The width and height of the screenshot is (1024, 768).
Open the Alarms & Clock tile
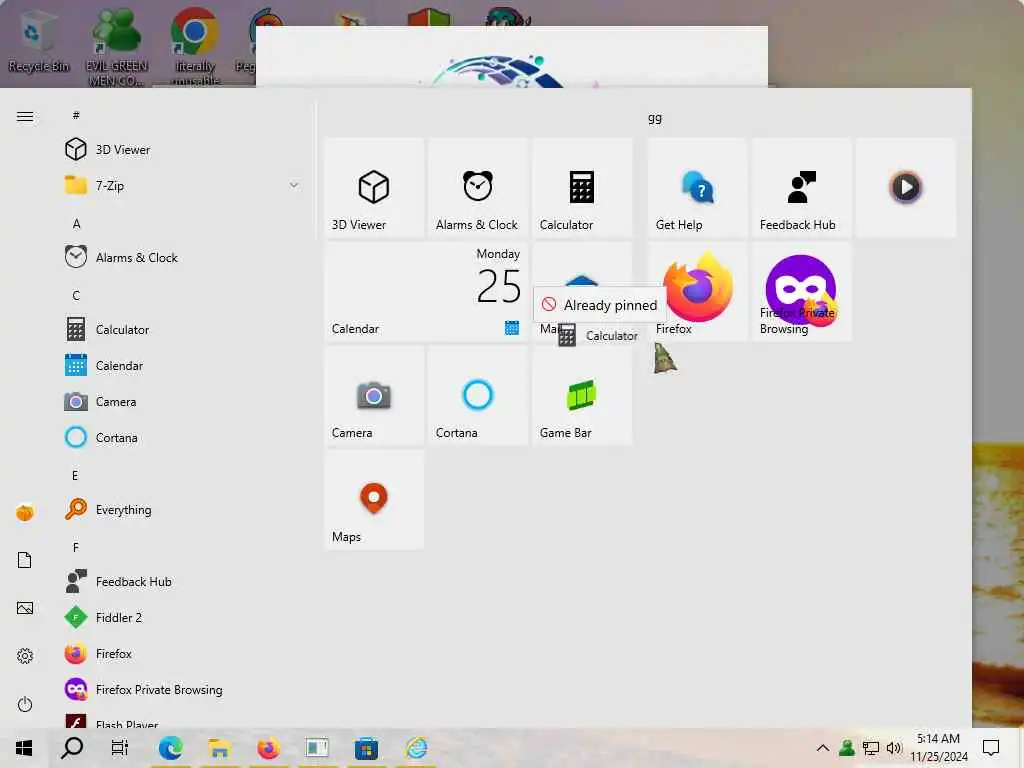click(478, 187)
